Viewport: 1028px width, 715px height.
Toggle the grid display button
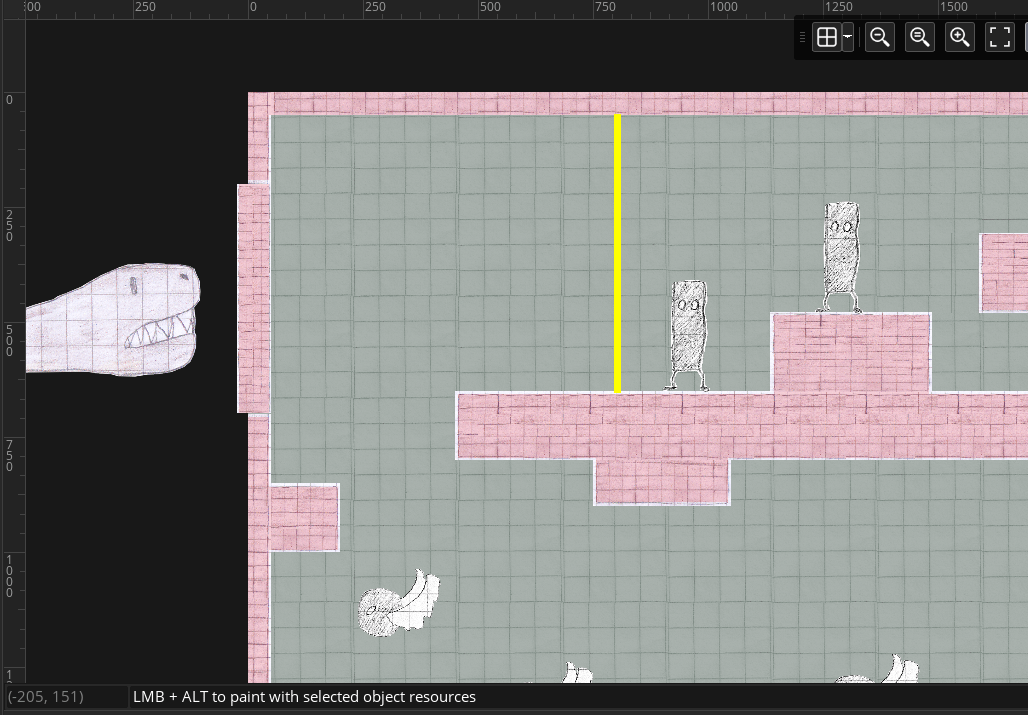[x=827, y=37]
